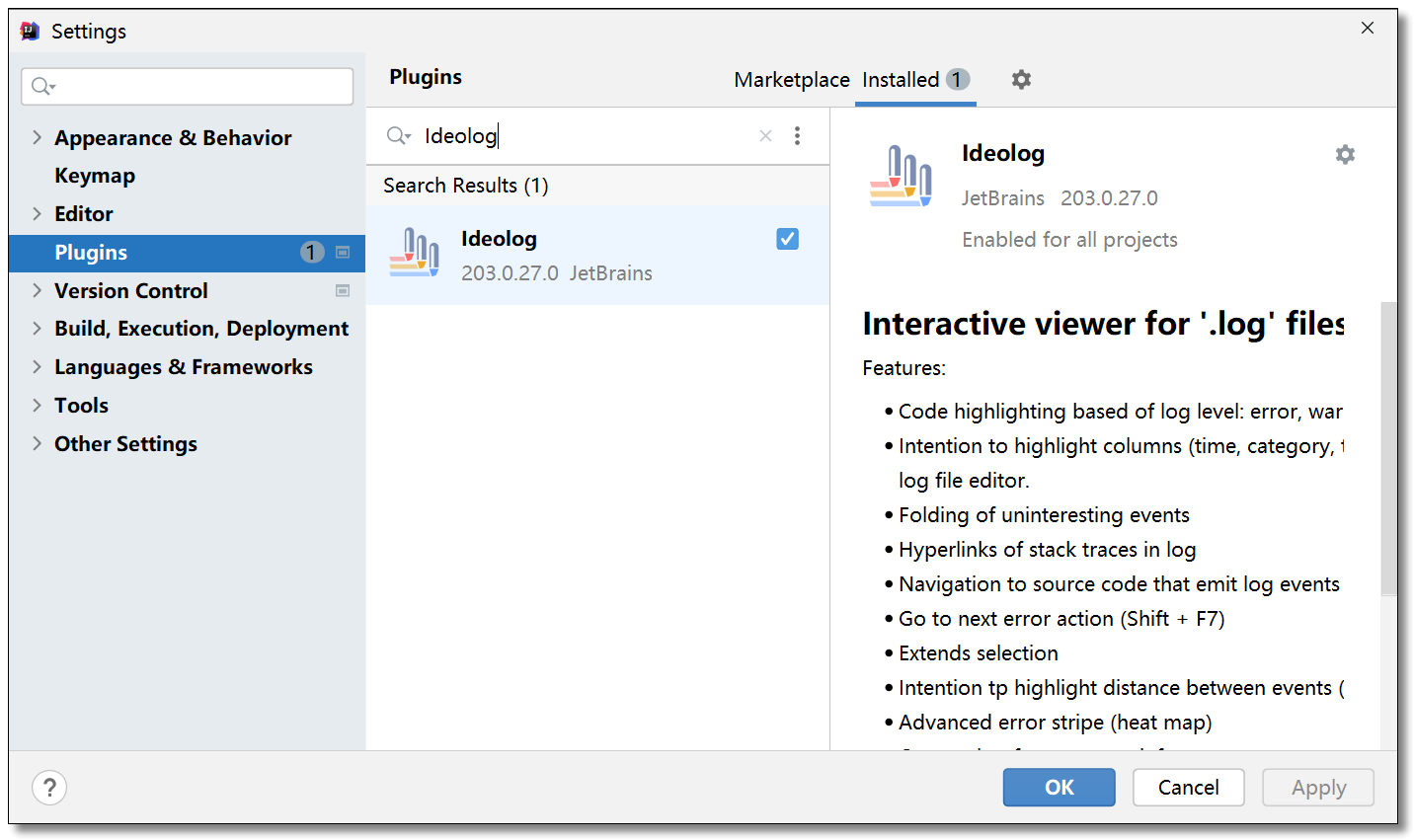Expand Build, Execution, Deployment section
This screenshot has height=840, width=1414.
tap(37, 328)
